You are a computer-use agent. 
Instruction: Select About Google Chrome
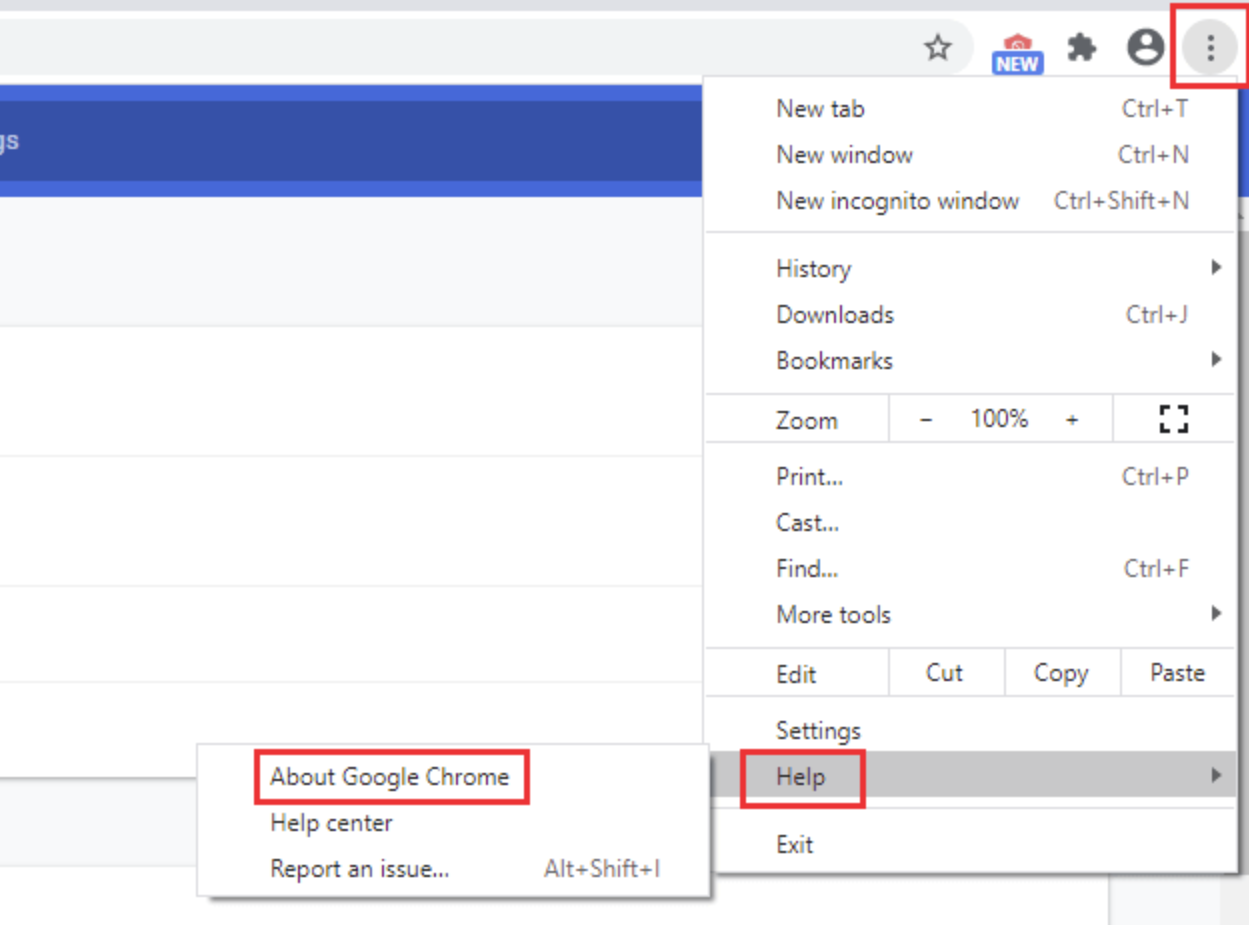click(454, 777)
